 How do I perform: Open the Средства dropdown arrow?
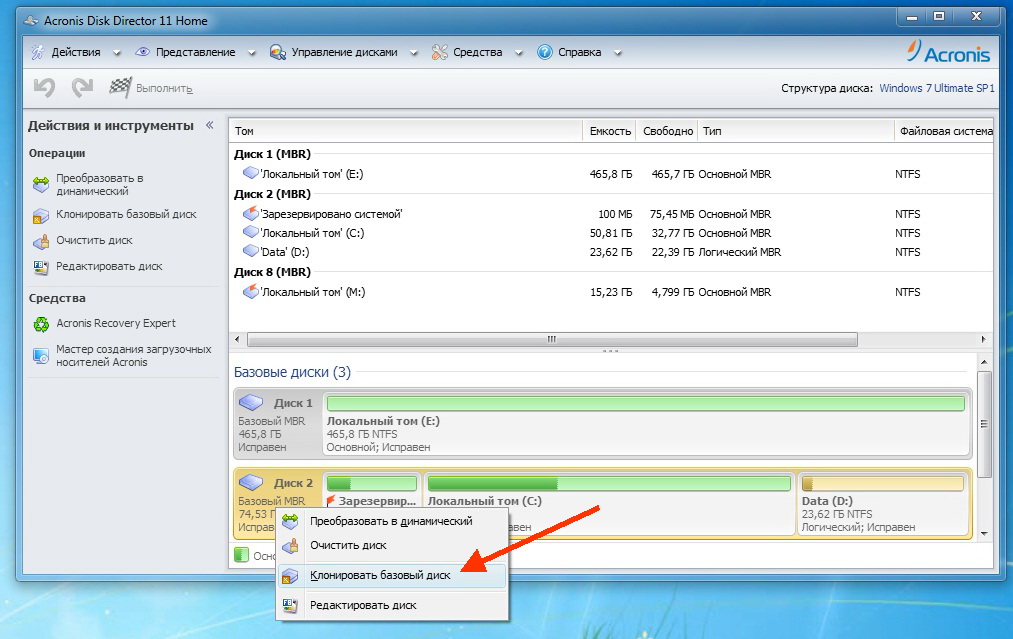pyautogui.click(x=516, y=51)
